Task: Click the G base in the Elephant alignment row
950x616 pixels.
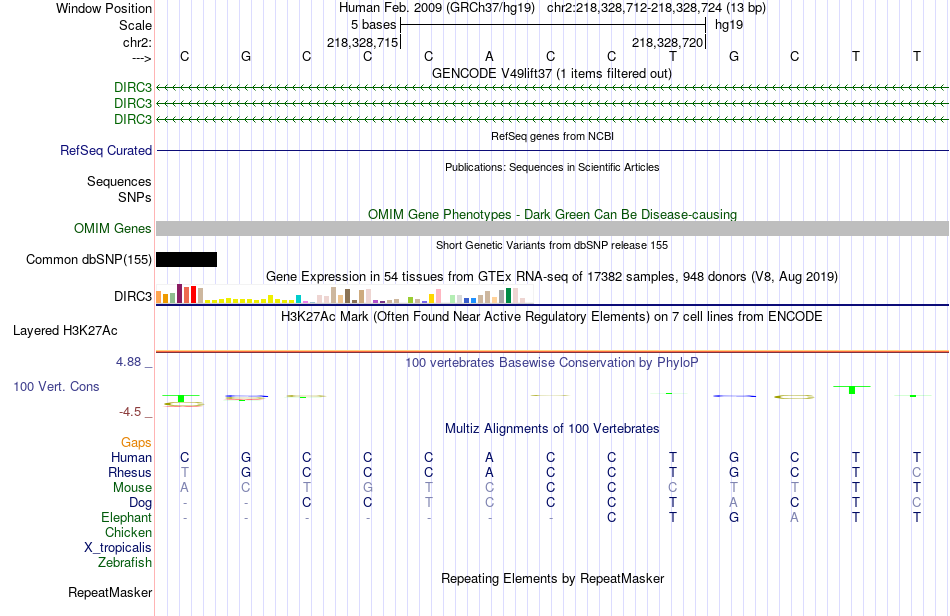Action: click(x=734, y=518)
